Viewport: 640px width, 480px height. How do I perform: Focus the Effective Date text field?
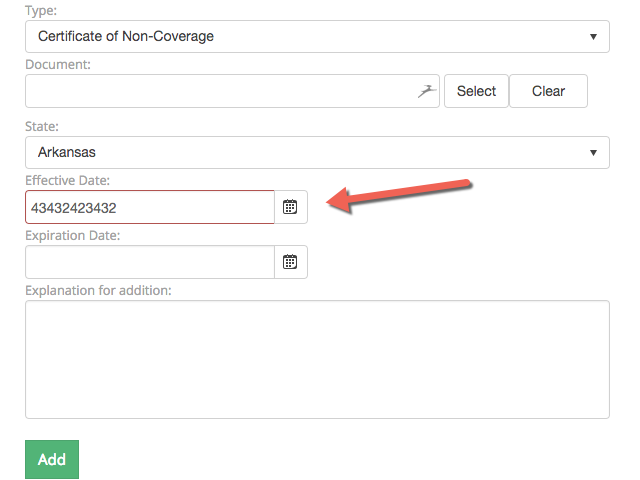click(x=150, y=207)
